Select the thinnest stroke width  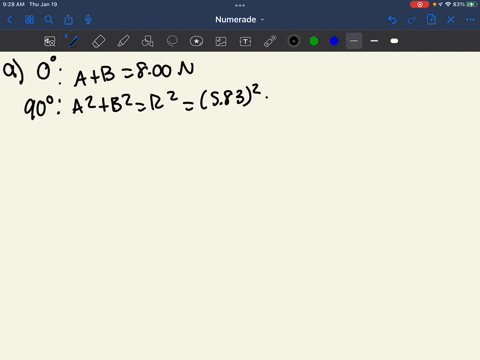click(354, 41)
